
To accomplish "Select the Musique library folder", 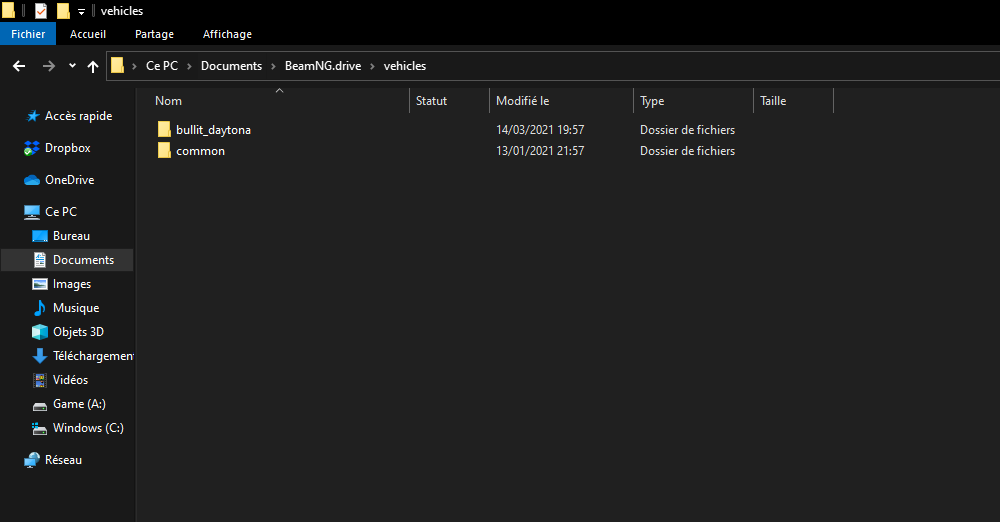I will 75,308.
